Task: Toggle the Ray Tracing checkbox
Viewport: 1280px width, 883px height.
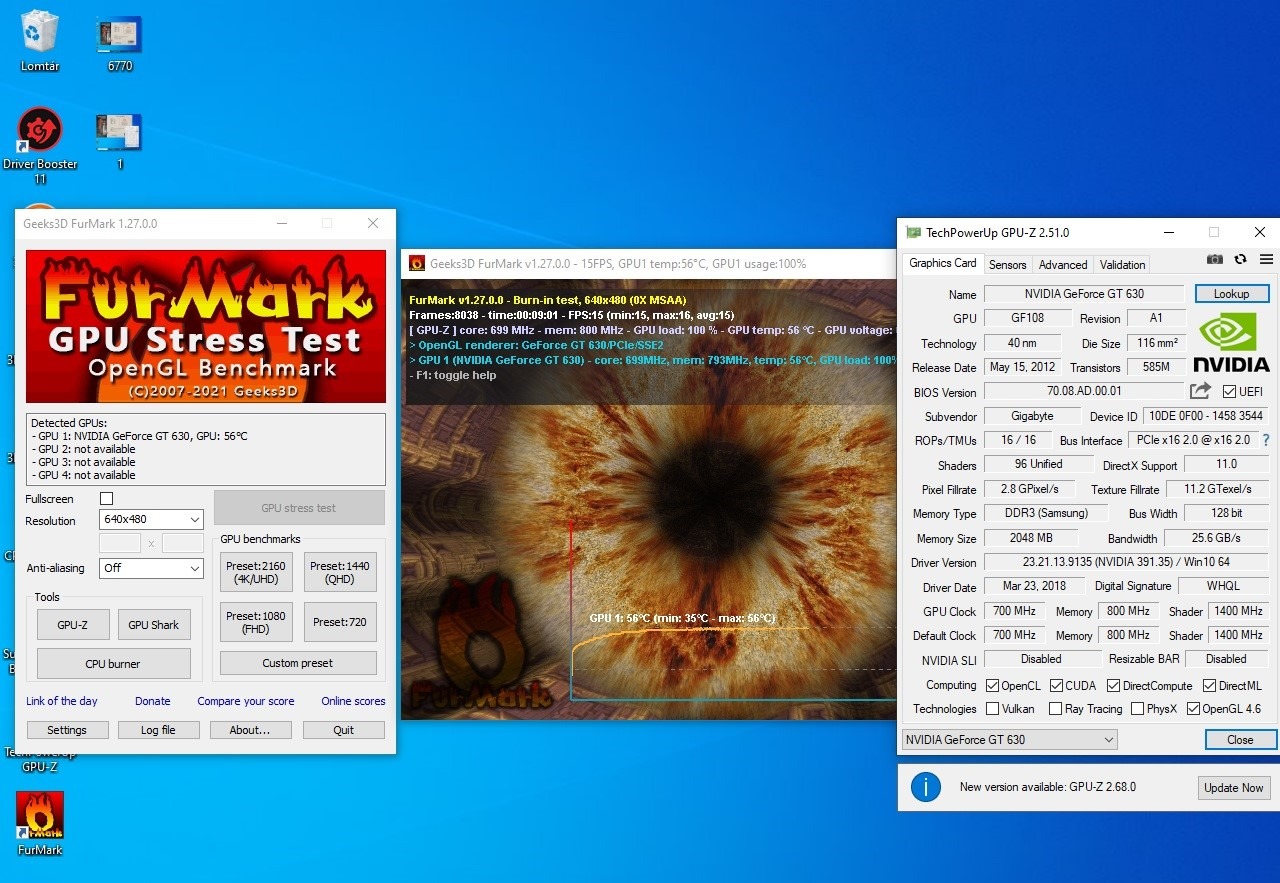Action: [x=1055, y=708]
